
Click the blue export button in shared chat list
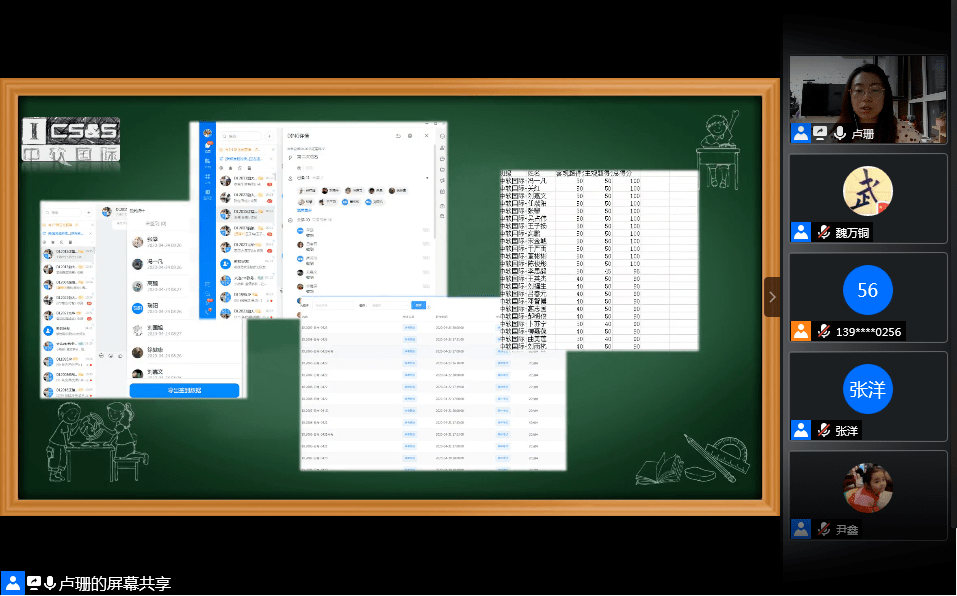pos(184,390)
